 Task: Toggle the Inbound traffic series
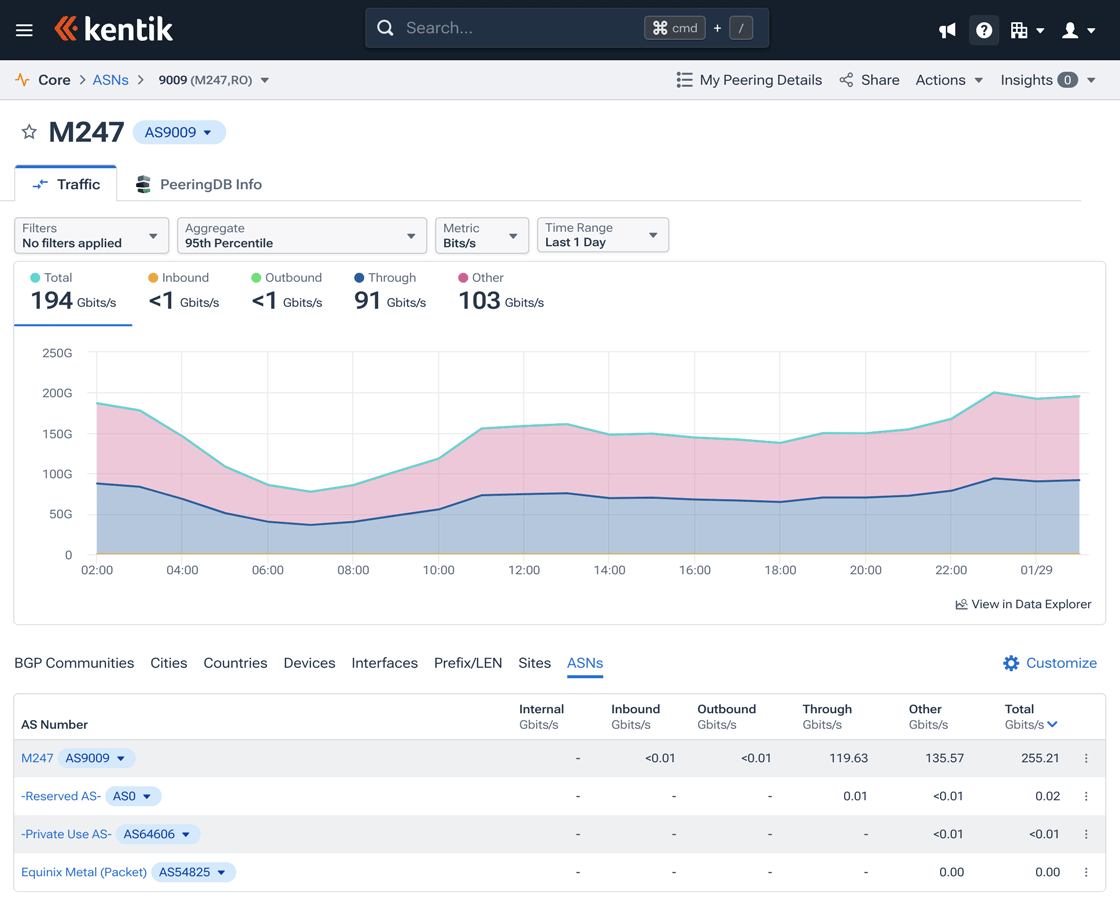[x=184, y=291]
